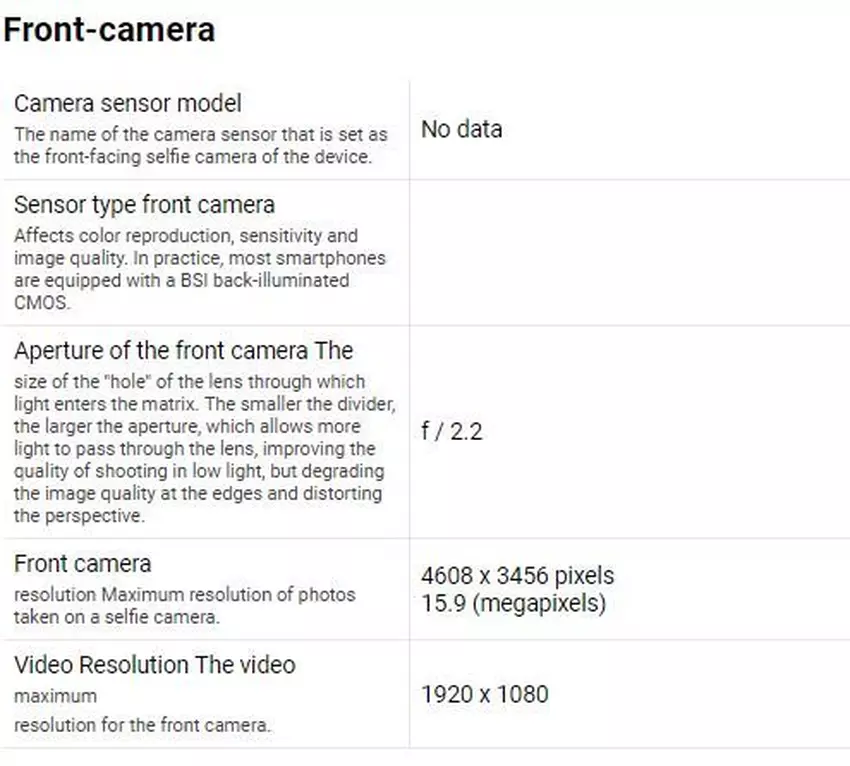This screenshot has width=850, height=766.
Task: Click the No data value
Action: click(461, 129)
